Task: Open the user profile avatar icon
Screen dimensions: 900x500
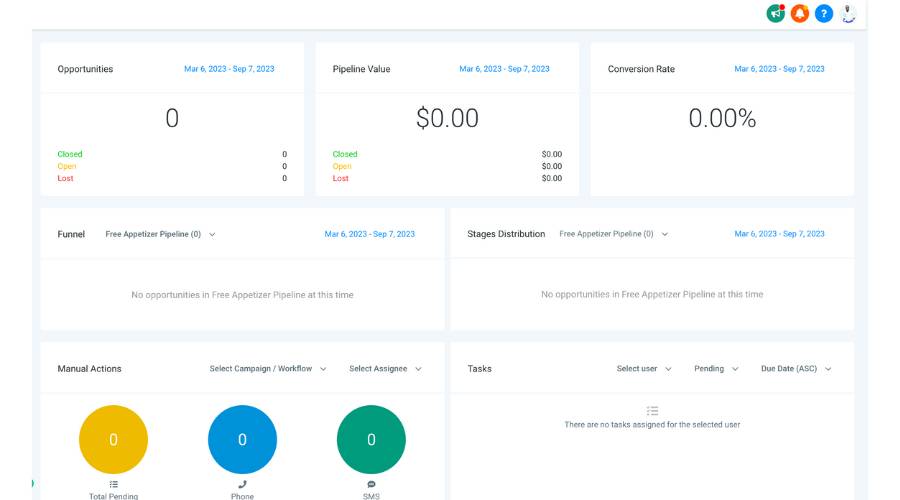Action: [849, 13]
